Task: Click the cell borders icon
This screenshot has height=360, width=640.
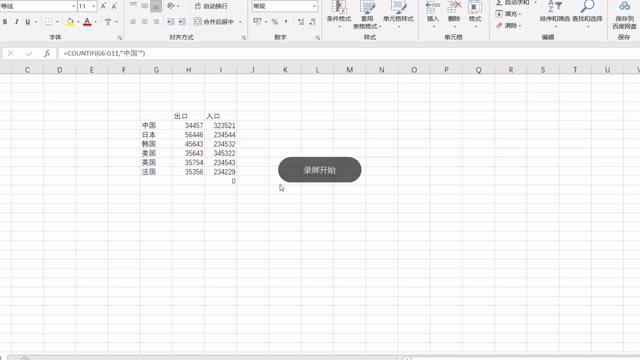Action: click(x=49, y=22)
